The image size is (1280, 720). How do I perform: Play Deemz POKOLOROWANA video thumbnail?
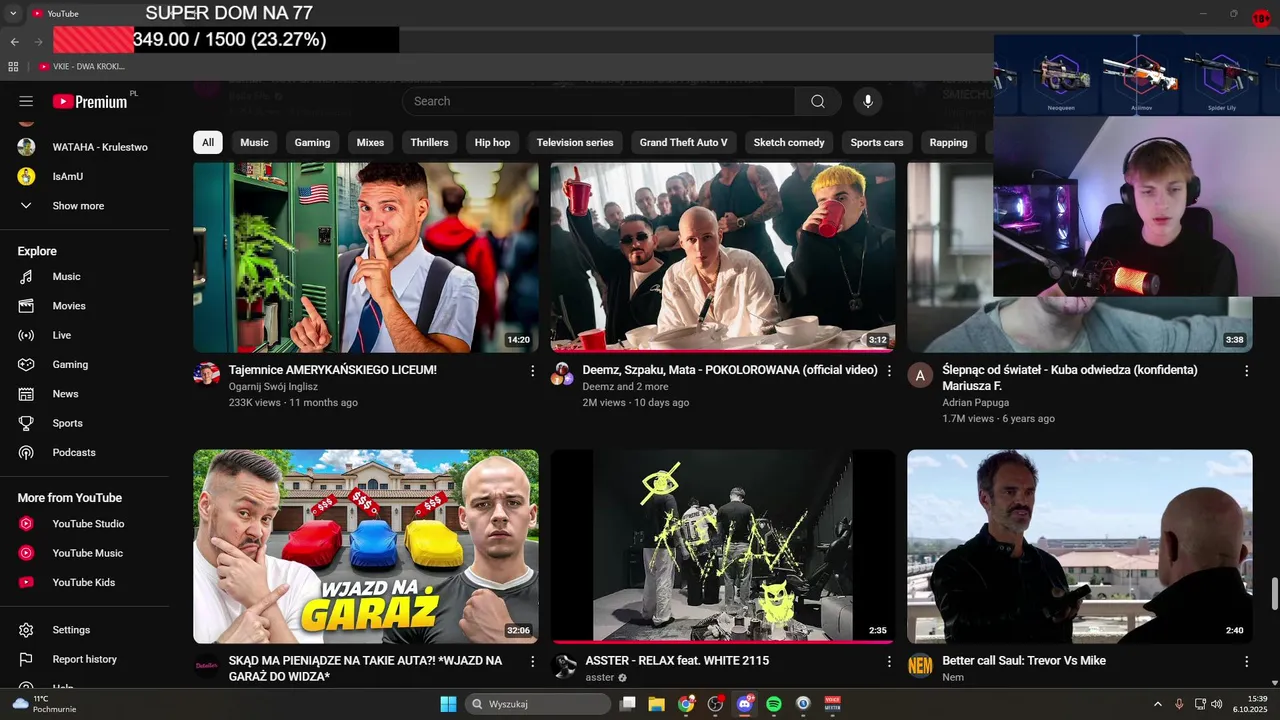pos(723,257)
